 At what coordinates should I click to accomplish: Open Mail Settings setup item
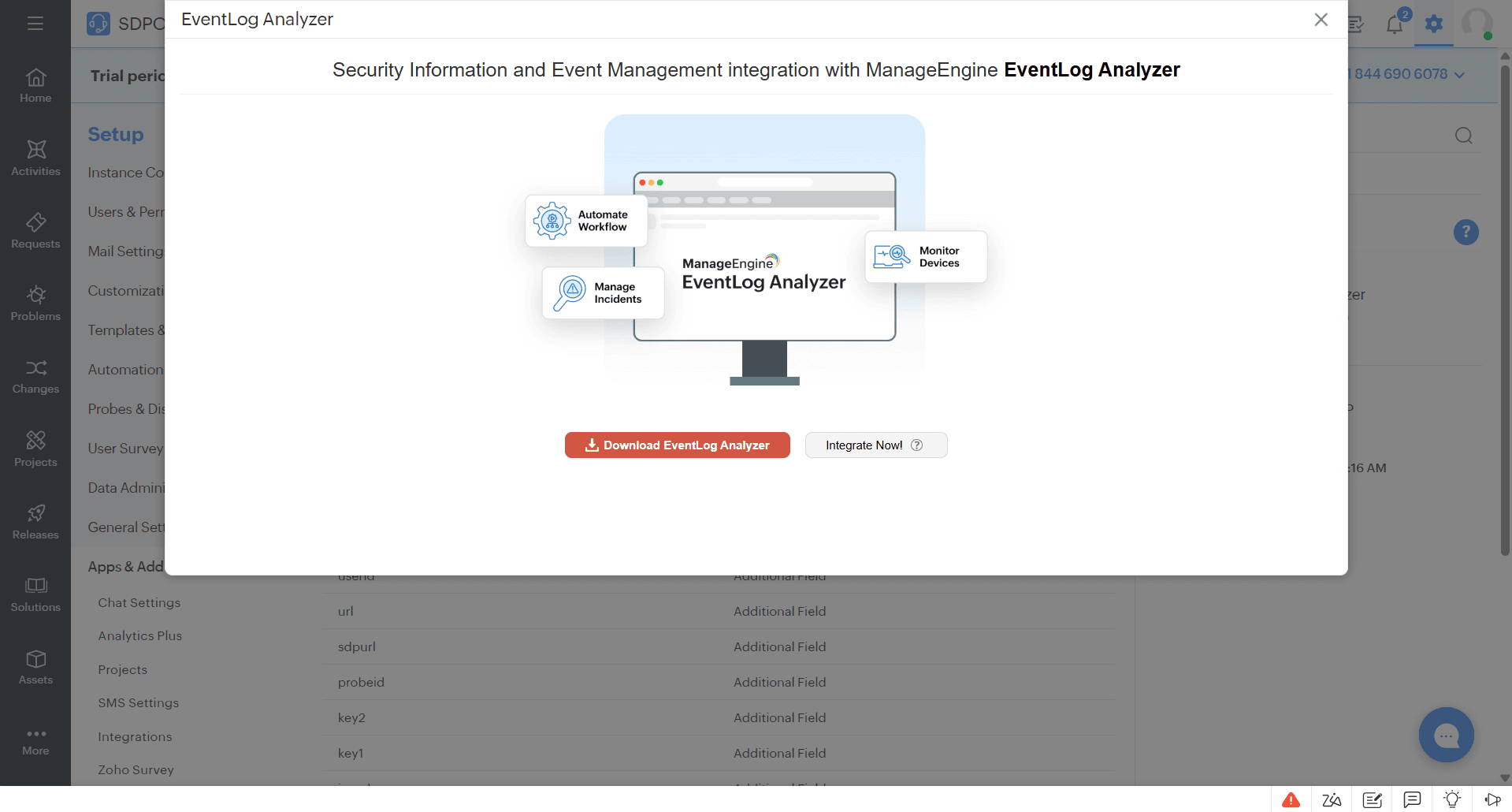pyautogui.click(x=126, y=251)
